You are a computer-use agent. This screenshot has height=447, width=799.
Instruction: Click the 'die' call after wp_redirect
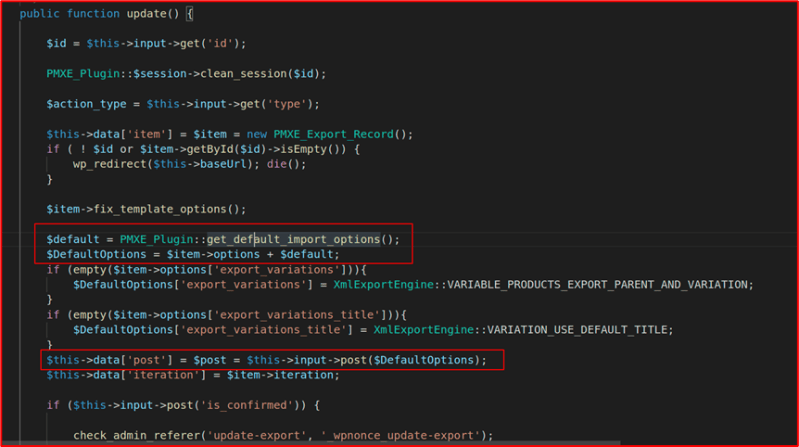tap(277, 164)
